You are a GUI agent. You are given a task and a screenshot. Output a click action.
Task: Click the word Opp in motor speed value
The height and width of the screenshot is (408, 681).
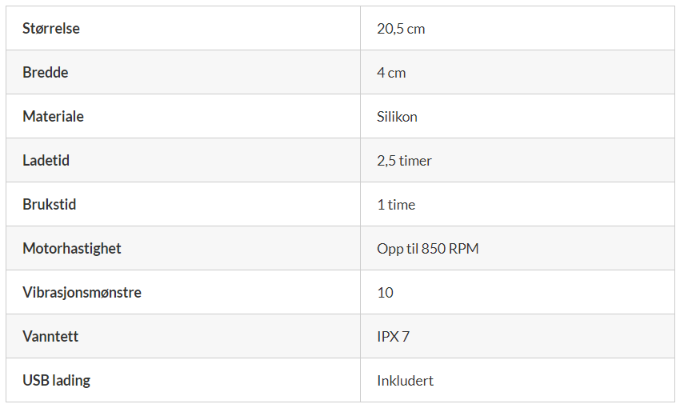[x=390, y=248]
